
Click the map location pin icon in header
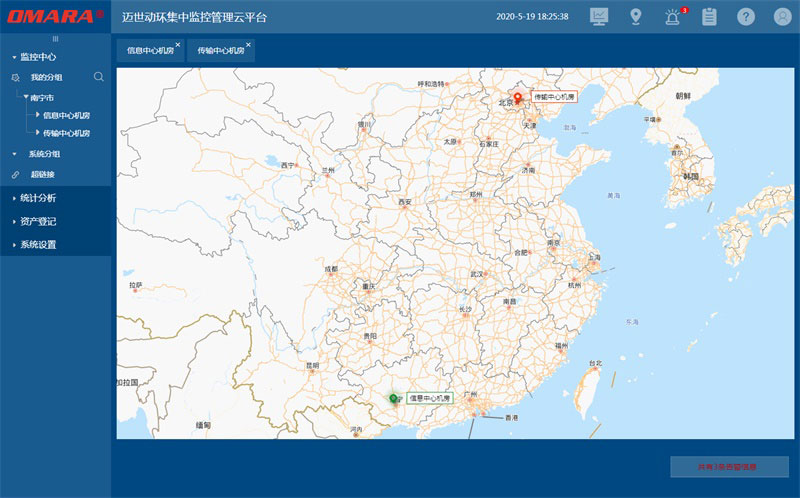[635, 16]
